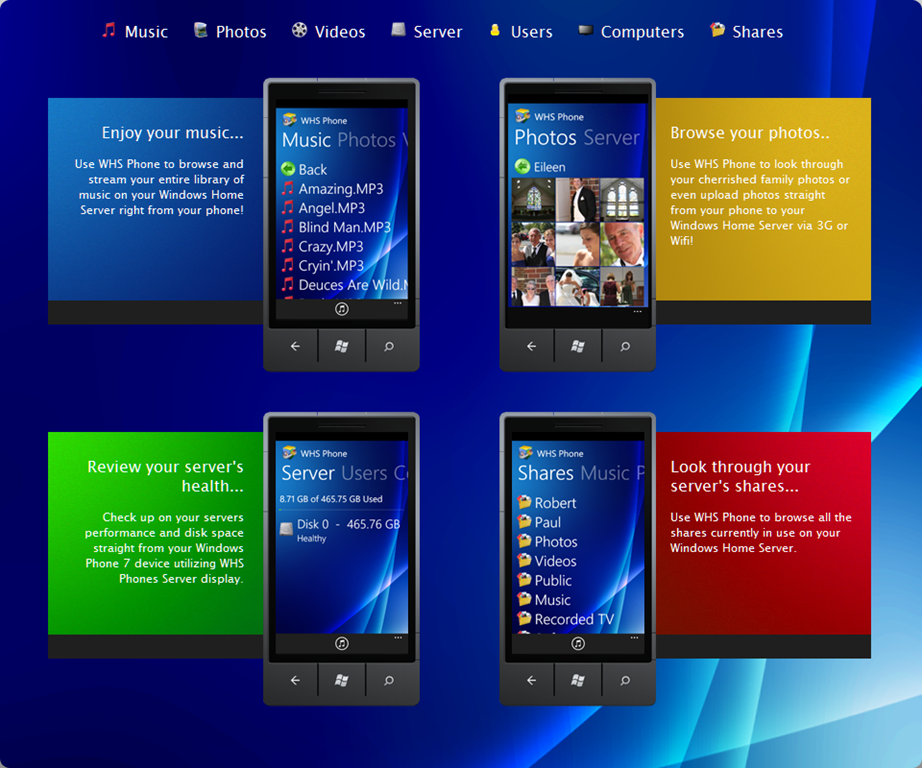Image resolution: width=922 pixels, height=768 pixels.
Task: Open Server in the top navigation bar
Action: coord(427,31)
